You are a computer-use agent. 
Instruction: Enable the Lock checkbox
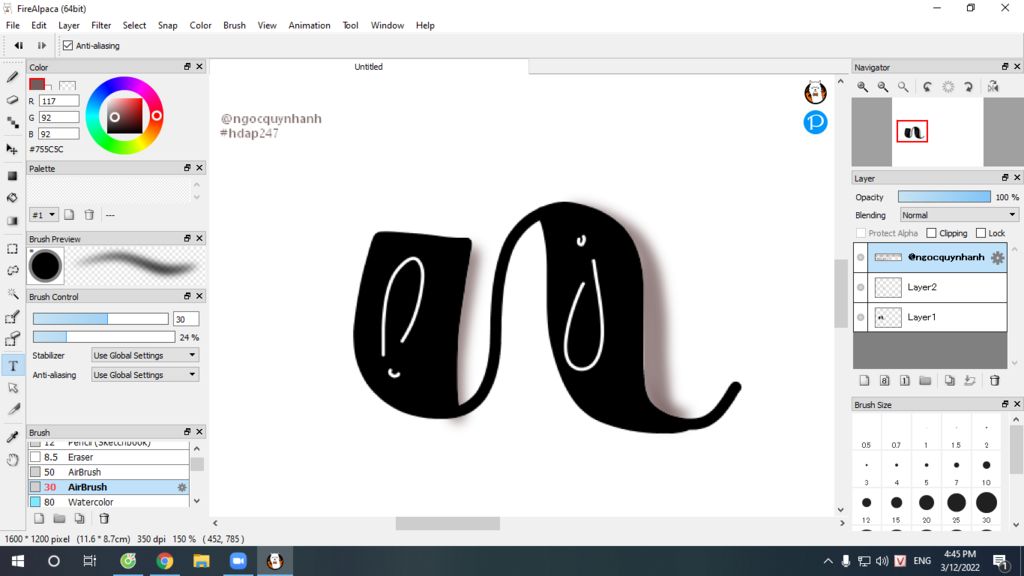click(x=981, y=233)
